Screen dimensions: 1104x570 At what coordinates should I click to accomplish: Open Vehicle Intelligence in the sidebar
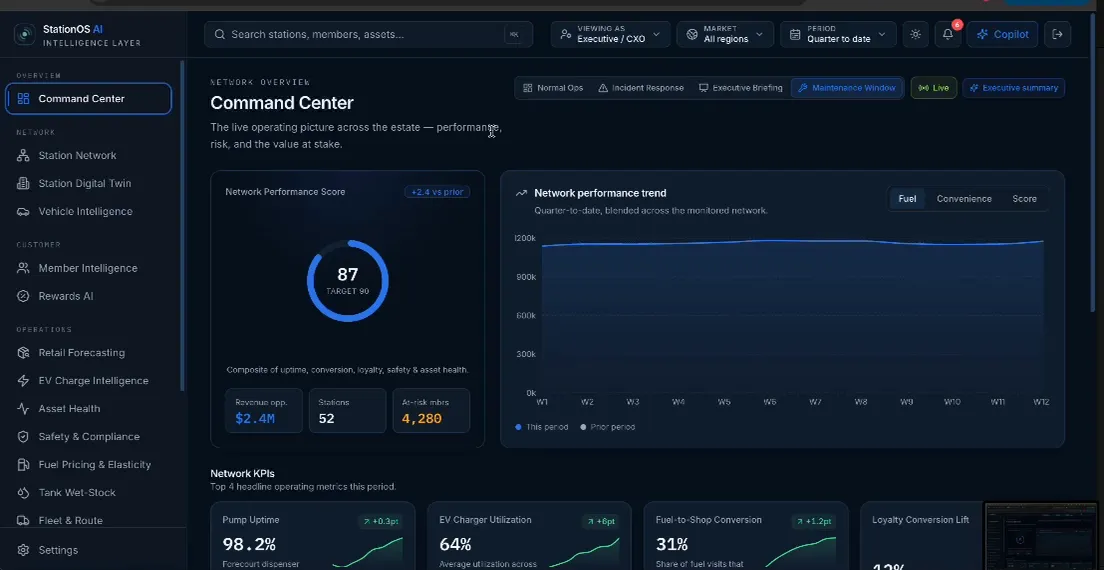85,212
